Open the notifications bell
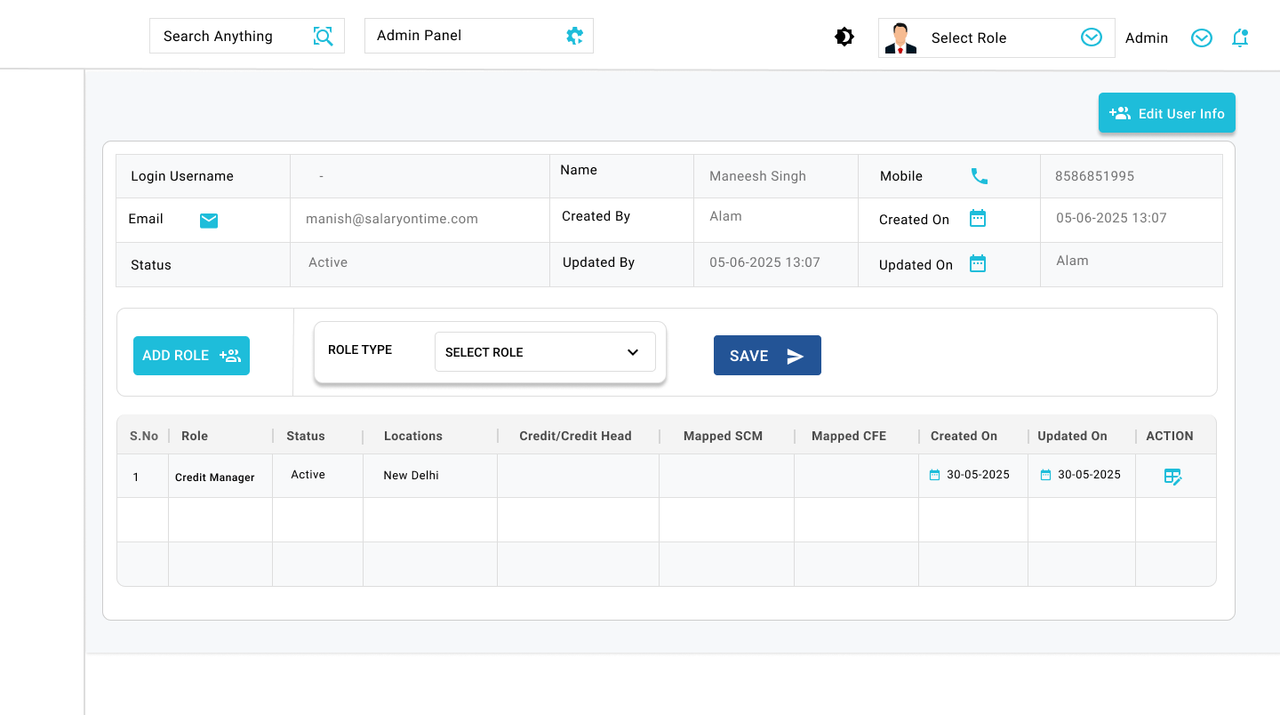The width and height of the screenshot is (1280, 715). pyautogui.click(x=1240, y=36)
